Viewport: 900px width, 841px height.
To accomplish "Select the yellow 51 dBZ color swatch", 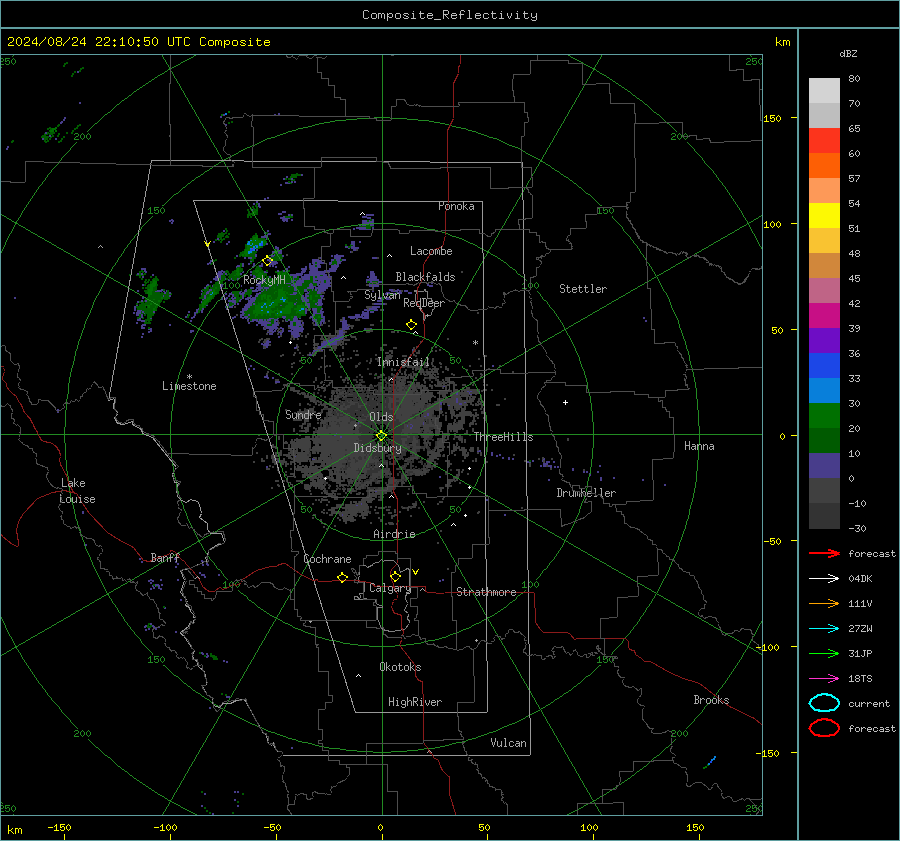I will click(x=824, y=216).
